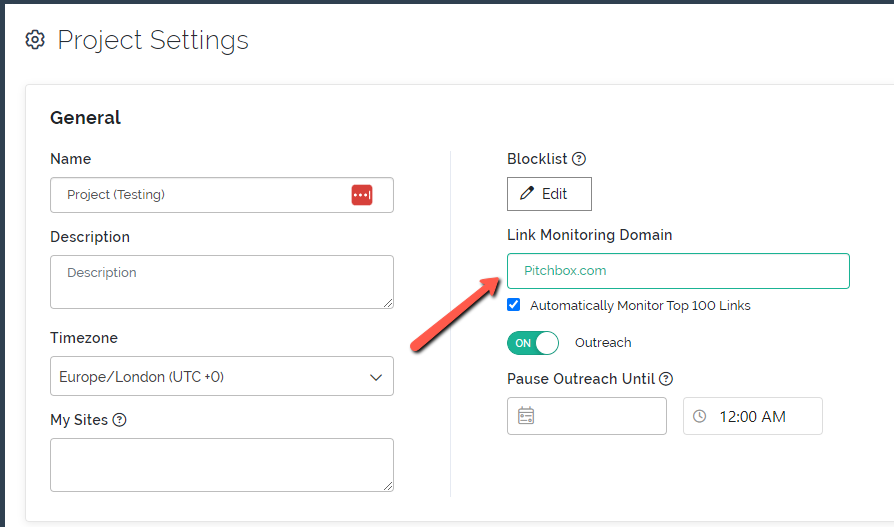The height and width of the screenshot is (527, 894).
Task: Click the Blocklist label text
Action: pyautogui.click(x=537, y=159)
